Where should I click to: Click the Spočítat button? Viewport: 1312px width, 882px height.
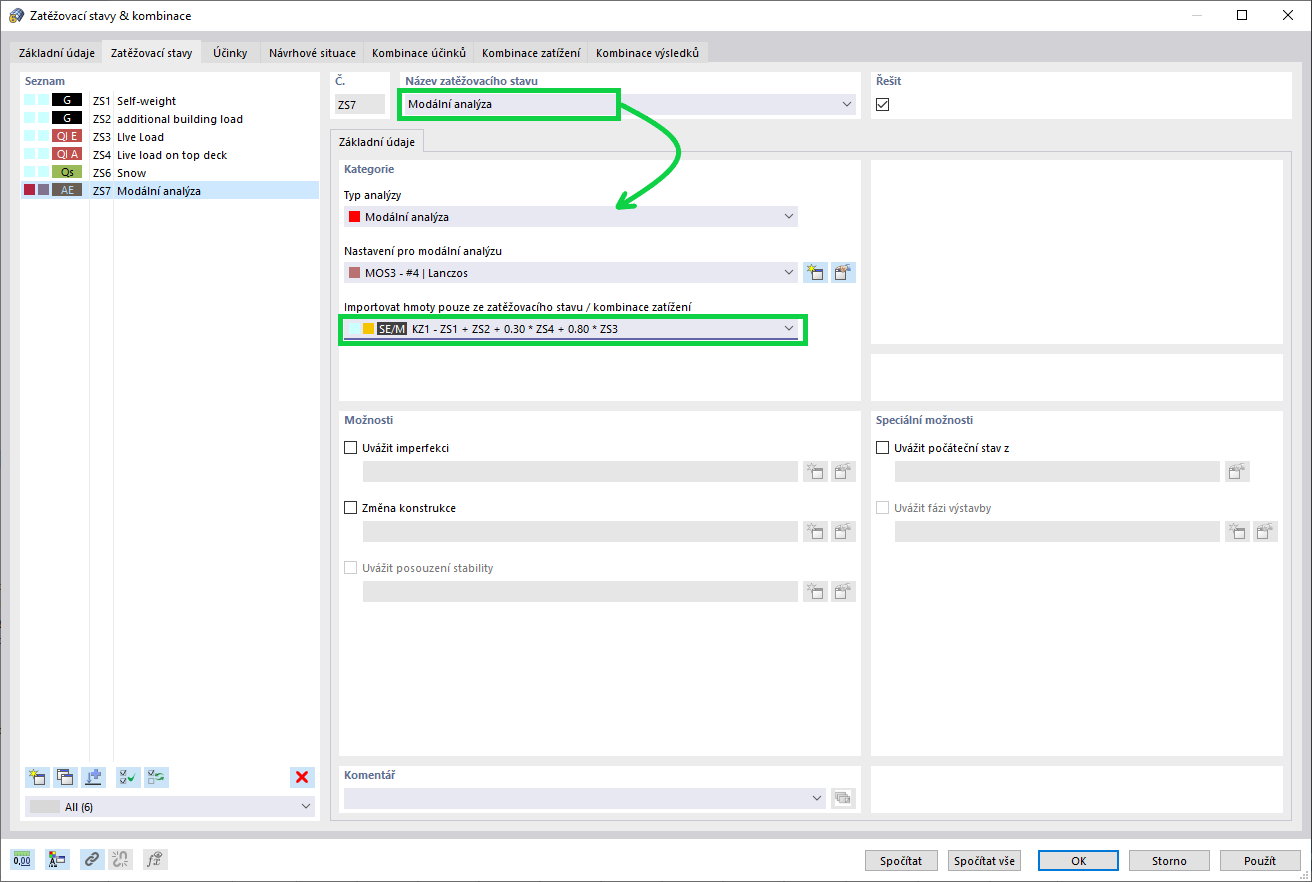901,860
